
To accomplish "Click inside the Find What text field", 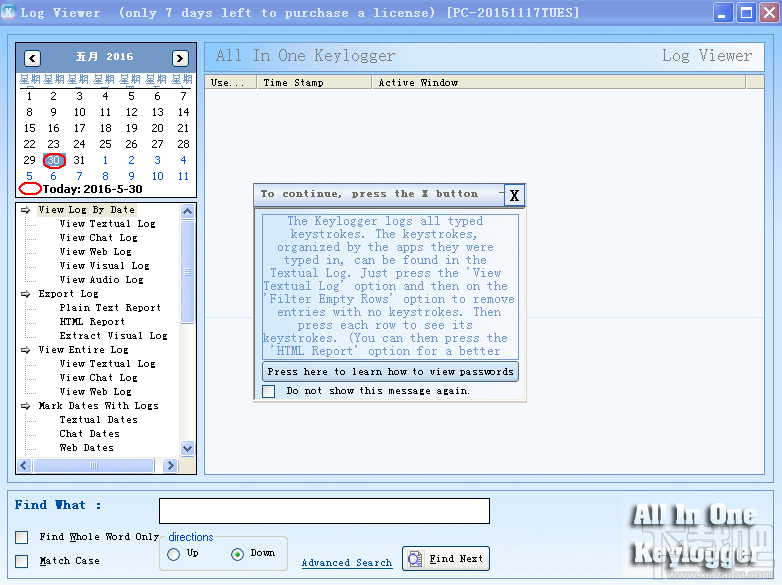I will 324,511.
